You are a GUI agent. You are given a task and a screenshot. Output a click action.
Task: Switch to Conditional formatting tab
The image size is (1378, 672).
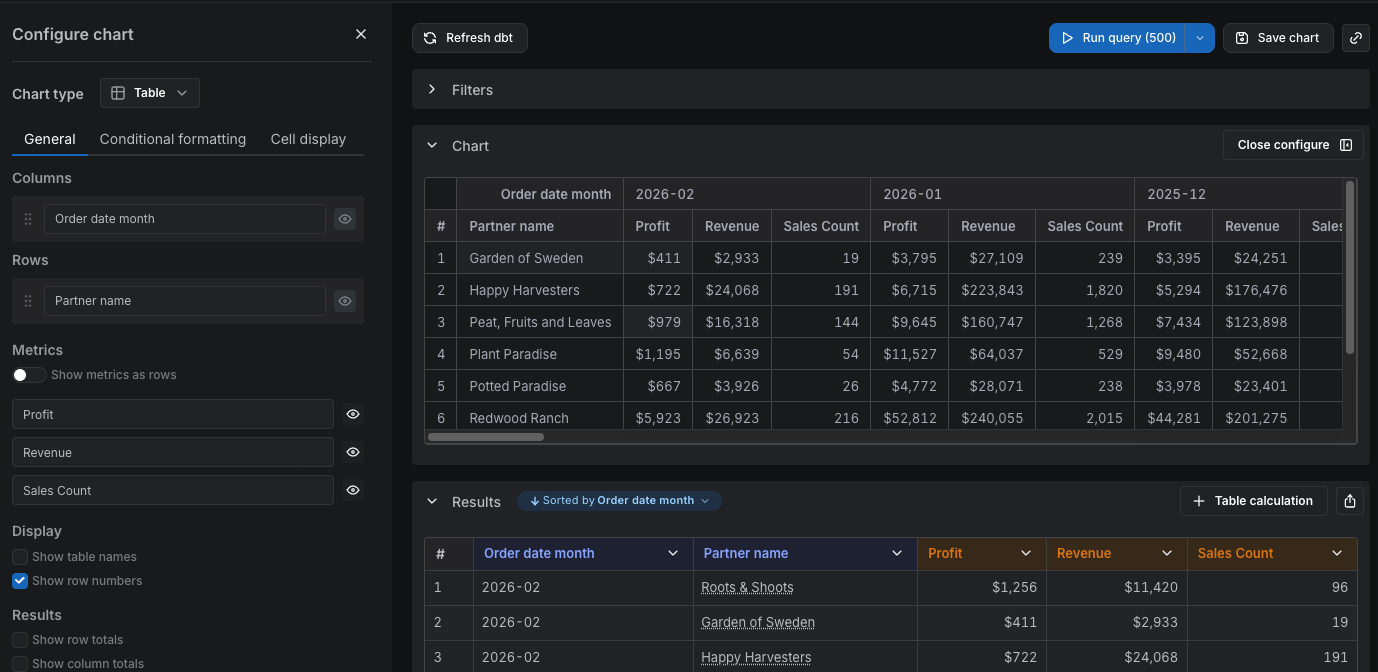pyautogui.click(x=173, y=139)
